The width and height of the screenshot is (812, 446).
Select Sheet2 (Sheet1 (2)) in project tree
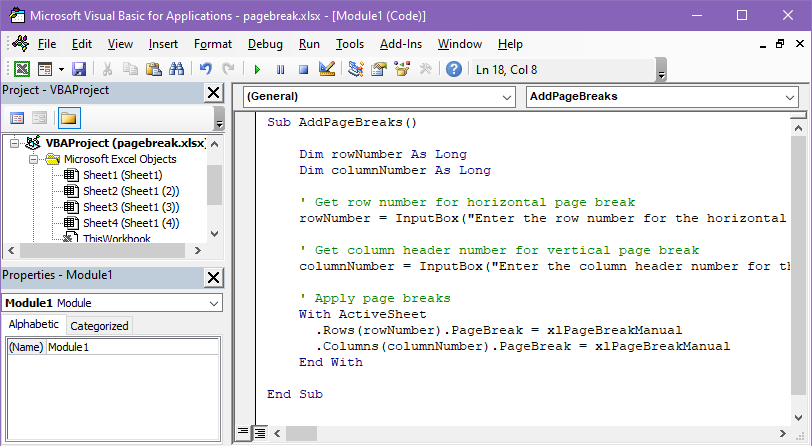[131, 191]
